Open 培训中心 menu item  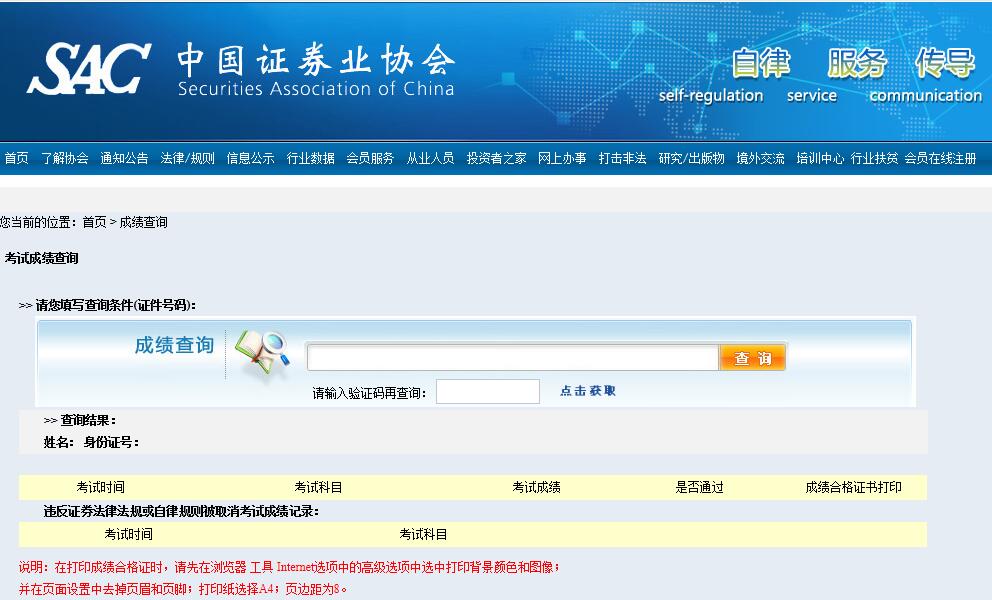[x=820, y=158]
